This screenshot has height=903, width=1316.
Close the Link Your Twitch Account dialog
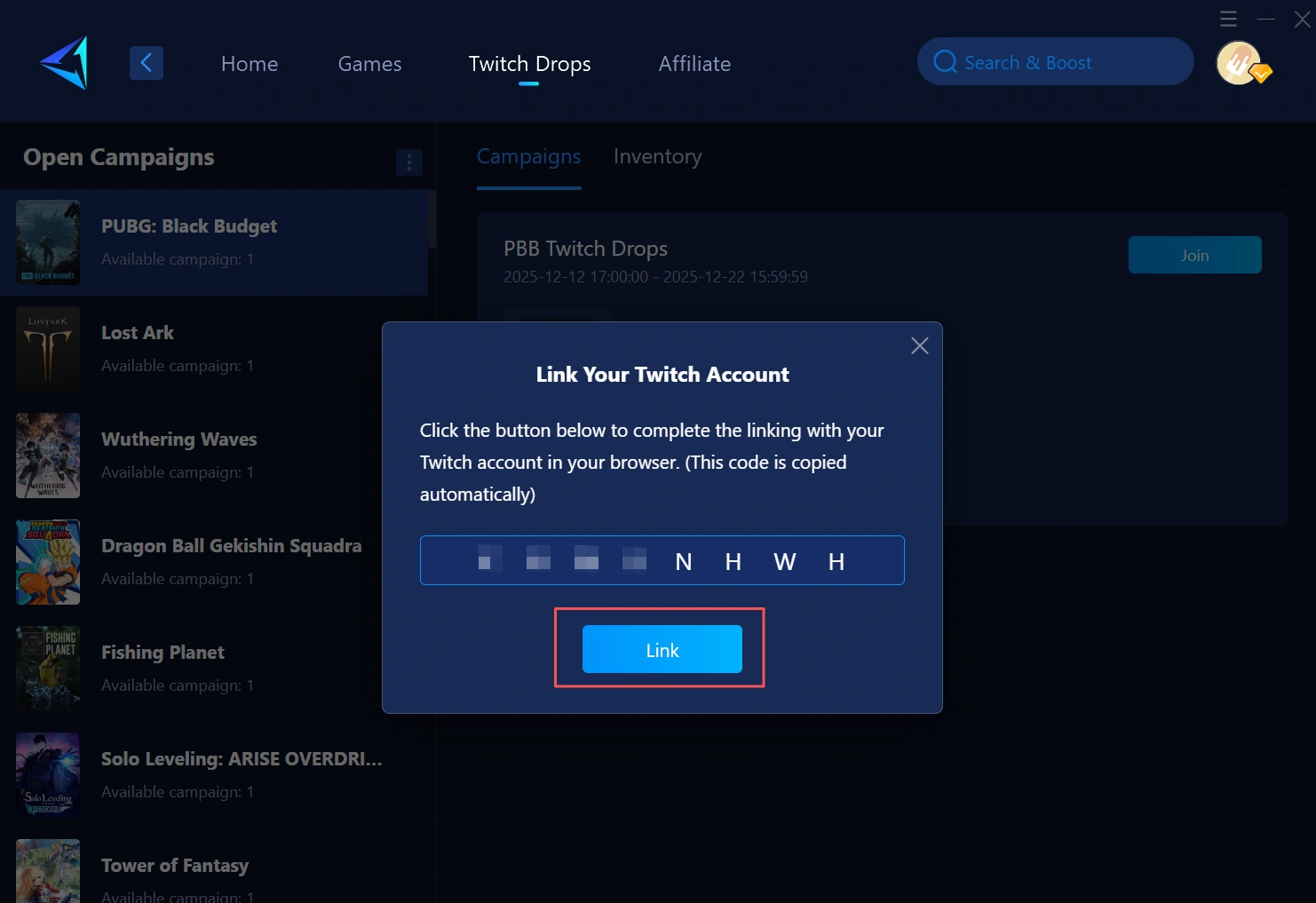tap(919, 346)
